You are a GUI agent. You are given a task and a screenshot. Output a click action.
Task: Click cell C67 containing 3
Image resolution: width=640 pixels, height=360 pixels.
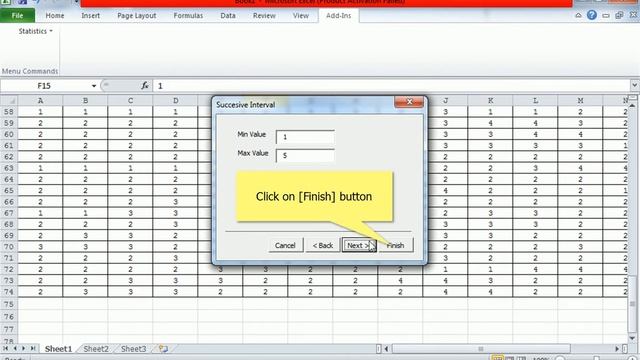pyautogui.click(x=130, y=213)
